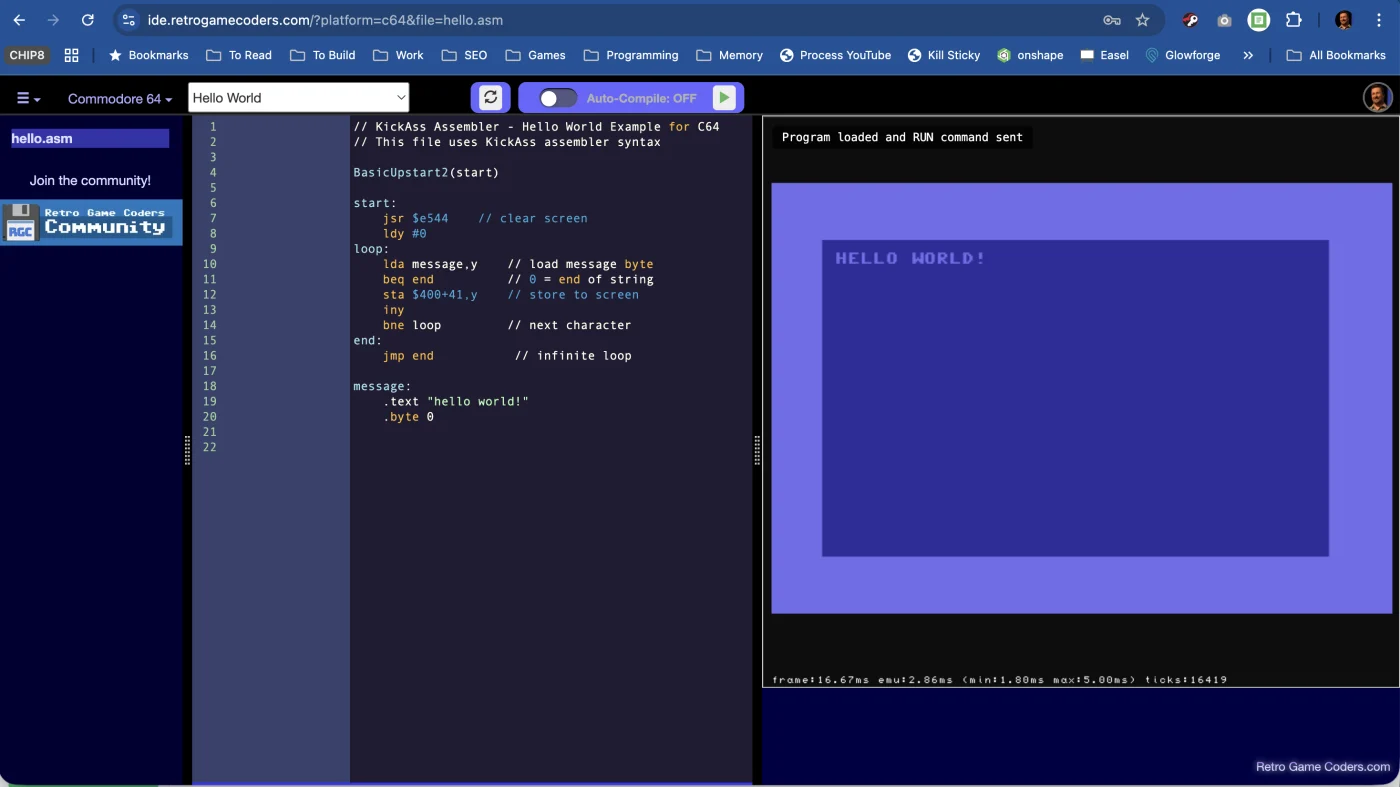The image size is (1400, 787).
Task: Open the Glowforge bookmark
Action: [x=1182, y=55]
